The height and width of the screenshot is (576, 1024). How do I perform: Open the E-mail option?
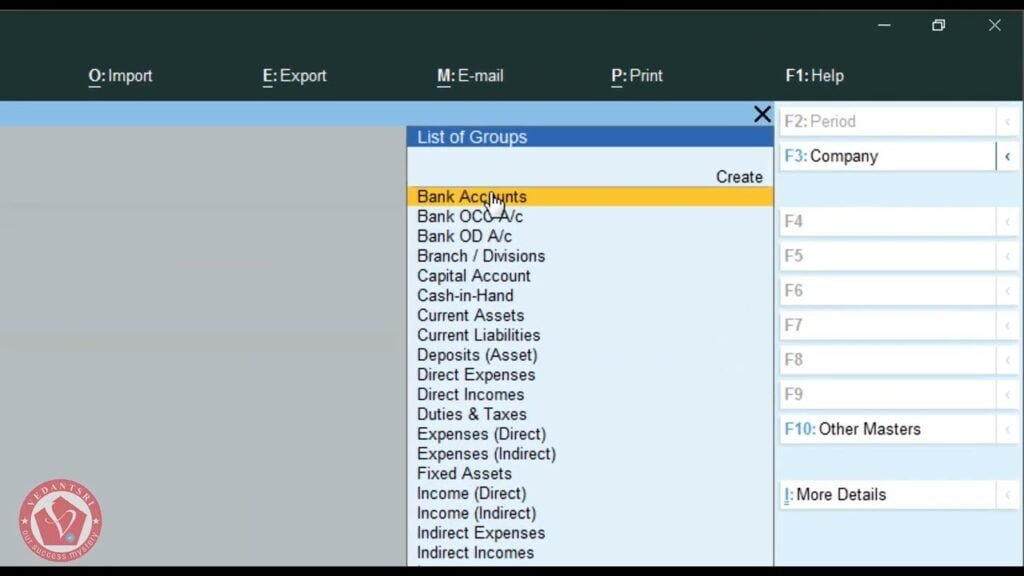coord(470,75)
